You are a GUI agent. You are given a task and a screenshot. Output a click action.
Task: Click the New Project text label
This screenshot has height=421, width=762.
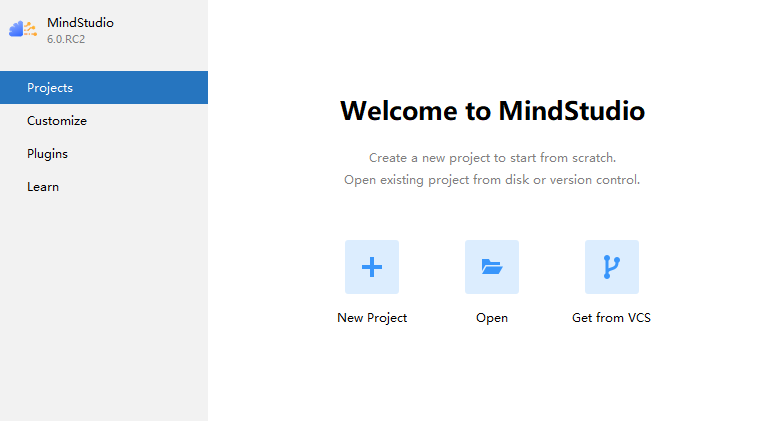(372, 318)
